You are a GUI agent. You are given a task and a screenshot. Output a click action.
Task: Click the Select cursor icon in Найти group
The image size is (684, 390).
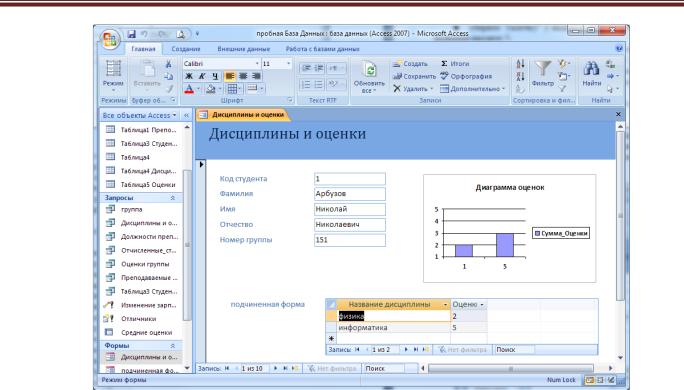click(611, 89)
